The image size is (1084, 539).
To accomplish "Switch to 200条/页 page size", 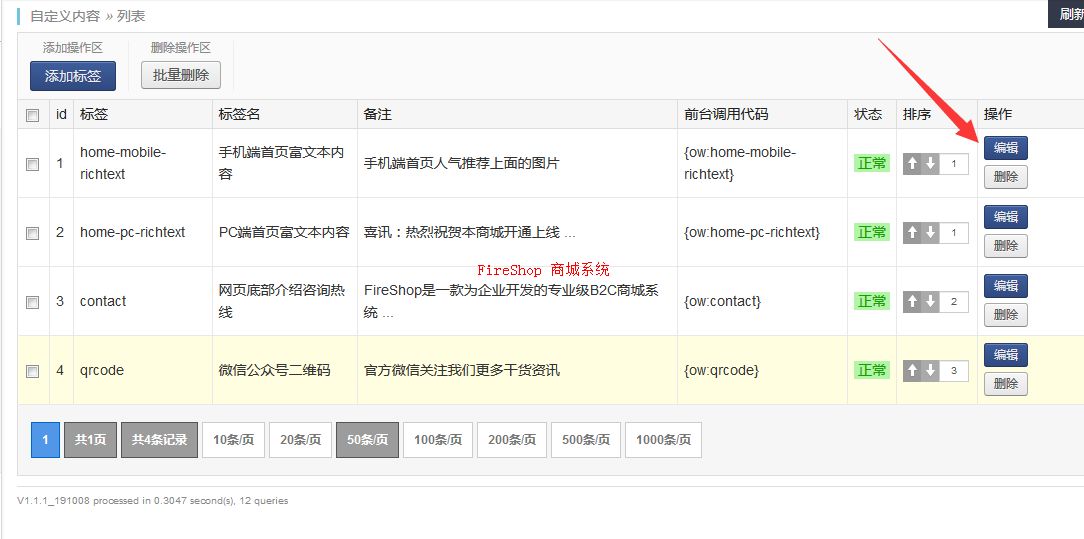I will [512, 440].
